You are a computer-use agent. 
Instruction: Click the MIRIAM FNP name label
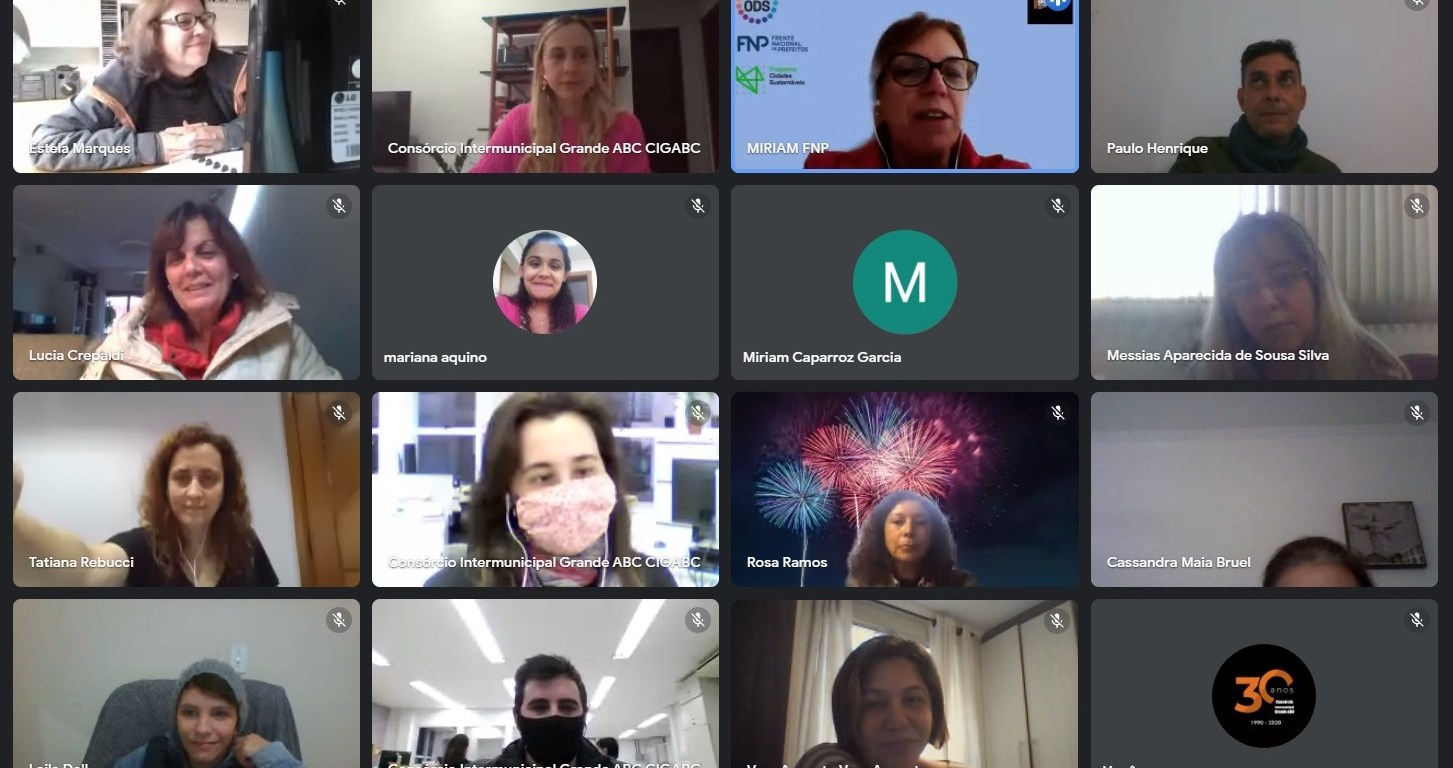[788, 148]
